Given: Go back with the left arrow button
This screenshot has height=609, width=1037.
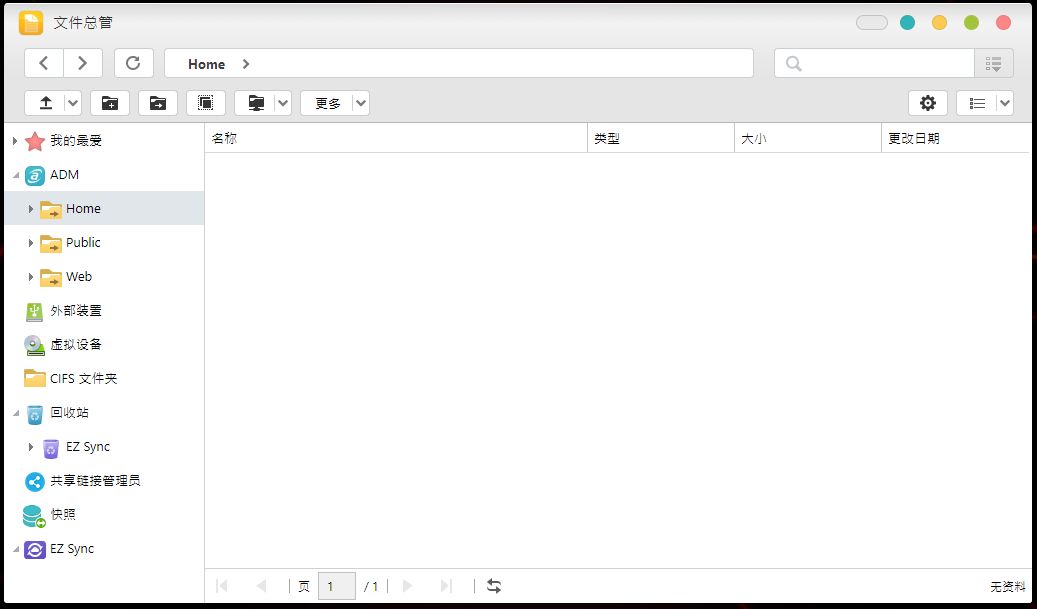Looking at the screenshot, I should (44, 63).
